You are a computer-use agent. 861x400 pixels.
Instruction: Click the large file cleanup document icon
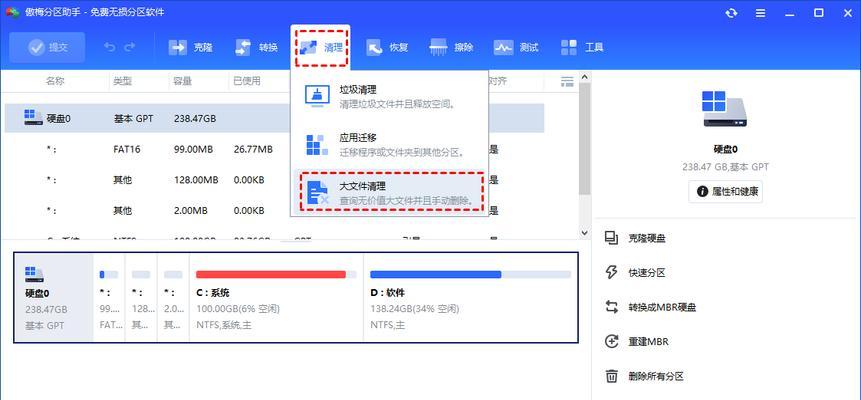point(317,193)
